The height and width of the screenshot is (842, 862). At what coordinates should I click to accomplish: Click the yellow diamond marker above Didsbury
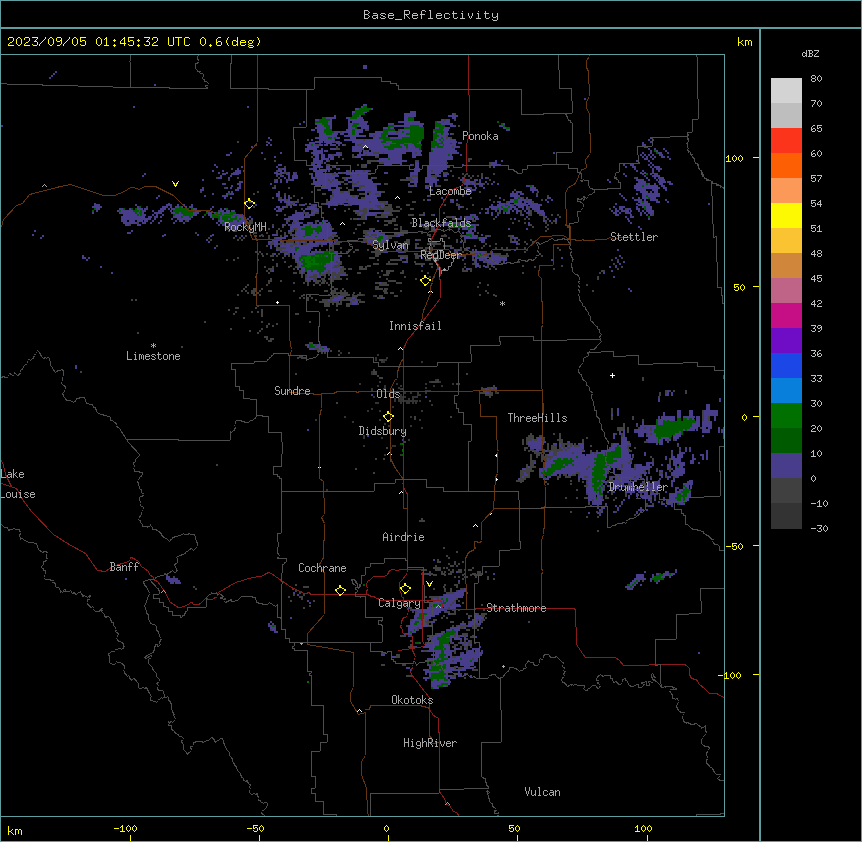coord(388,417)
